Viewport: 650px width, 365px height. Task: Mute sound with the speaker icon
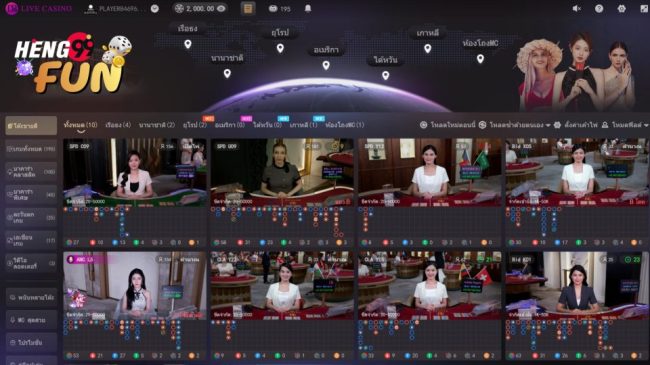577,9
